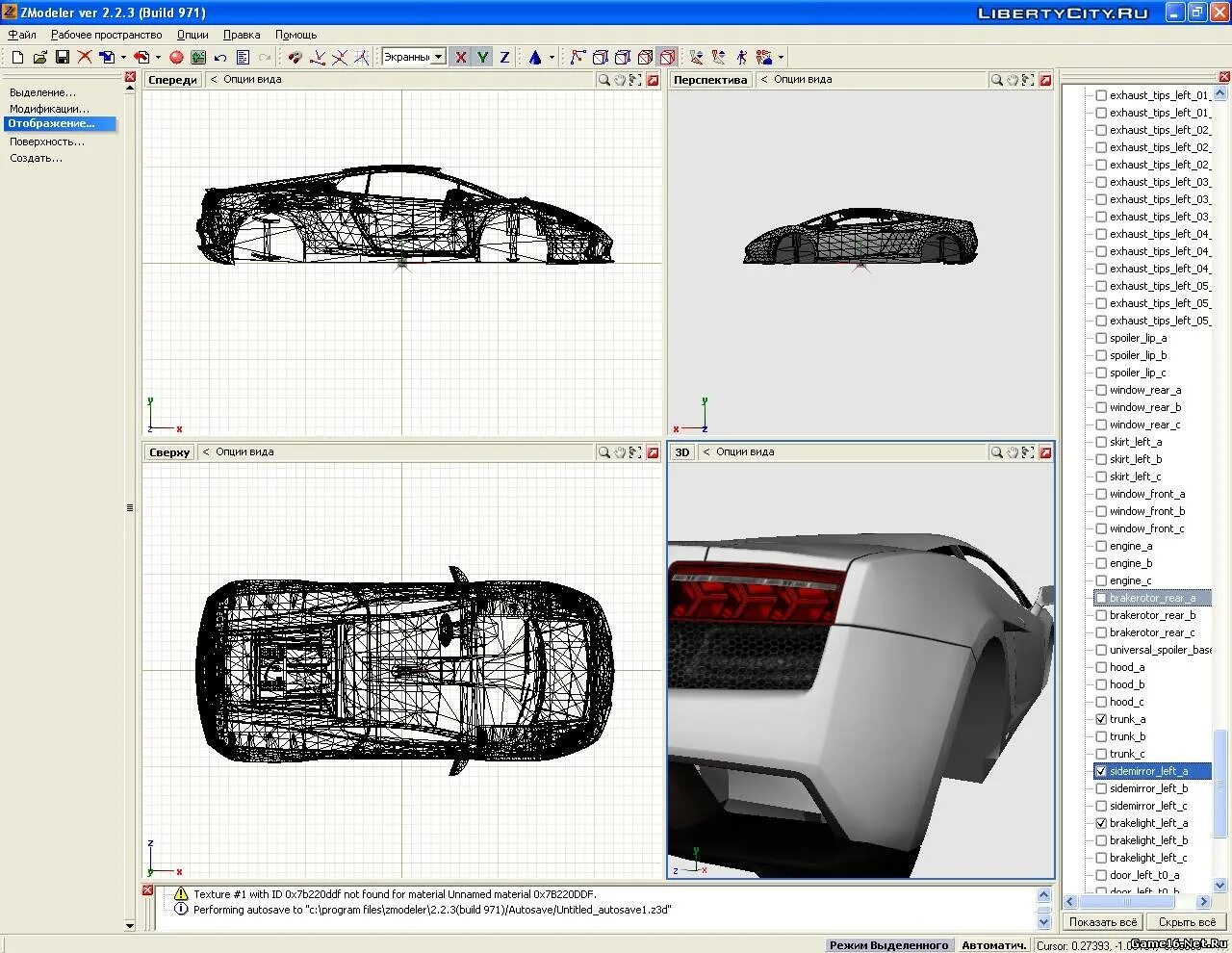Viewport: 1232px width, 953px height.
Task: Click the Undo arrow icon in toolbar
Action: click(220, 58)
